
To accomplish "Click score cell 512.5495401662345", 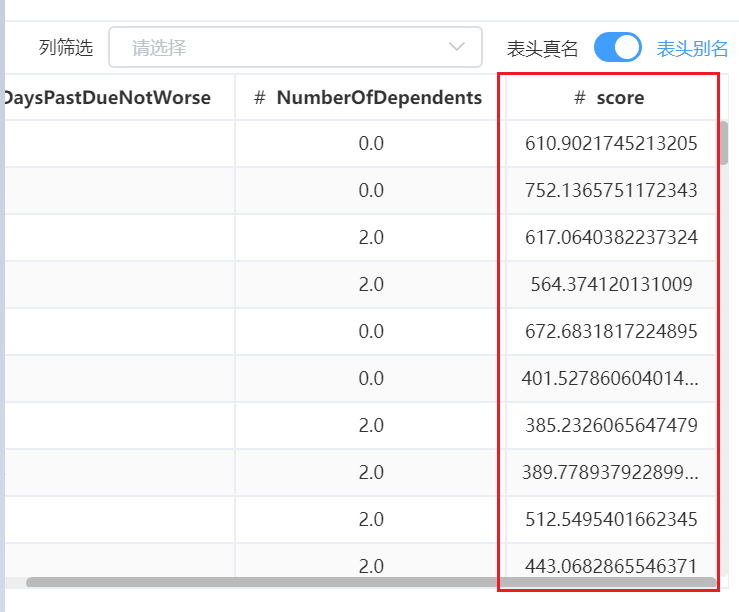I will pos(611,519).
